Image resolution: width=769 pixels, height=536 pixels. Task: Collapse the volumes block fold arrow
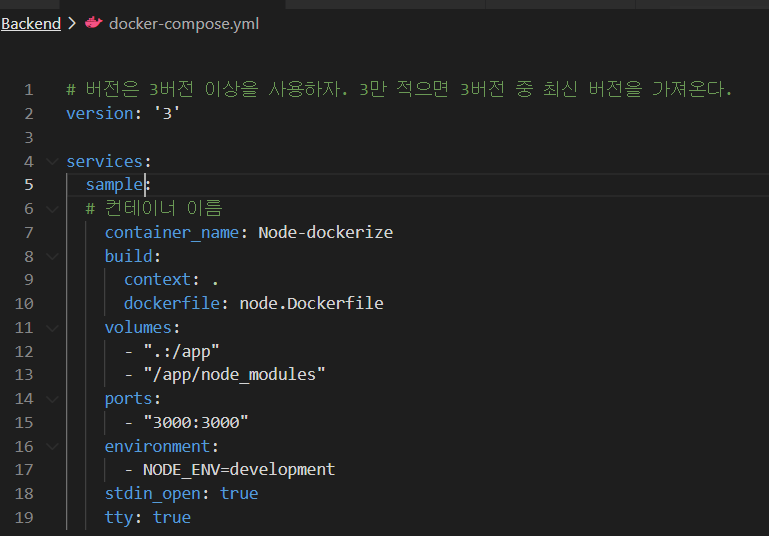tap(52, 328)
